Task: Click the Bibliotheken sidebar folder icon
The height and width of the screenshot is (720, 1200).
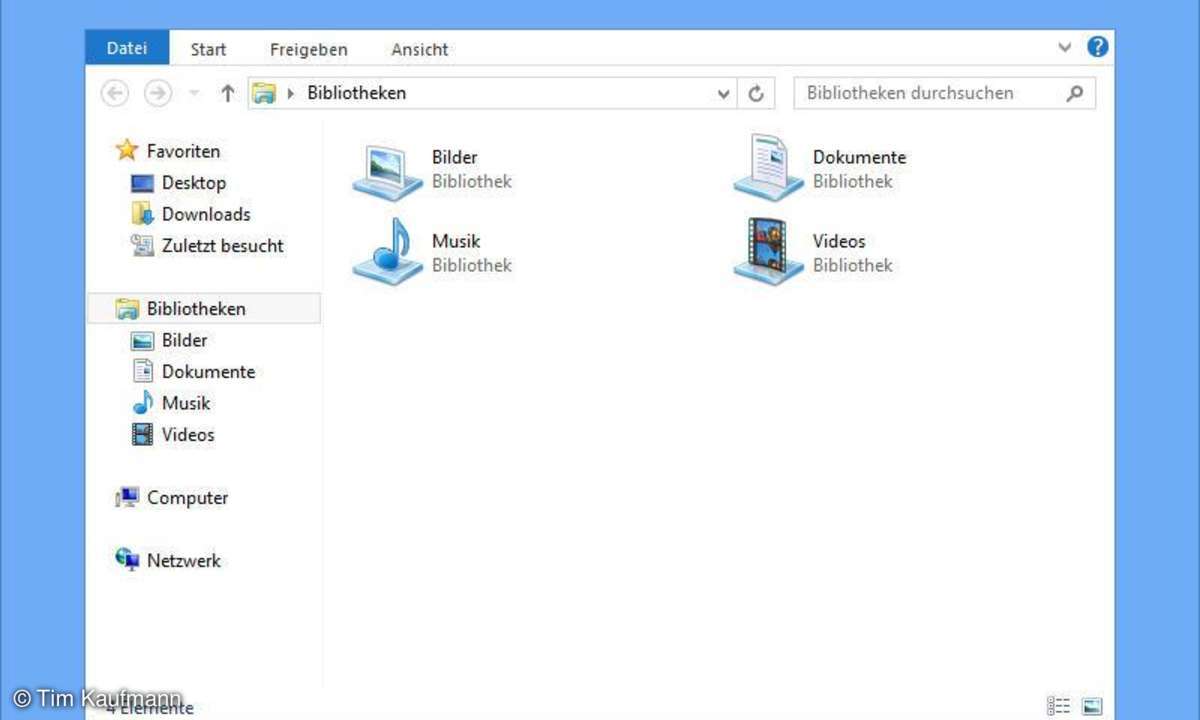Action: [127, 309]
